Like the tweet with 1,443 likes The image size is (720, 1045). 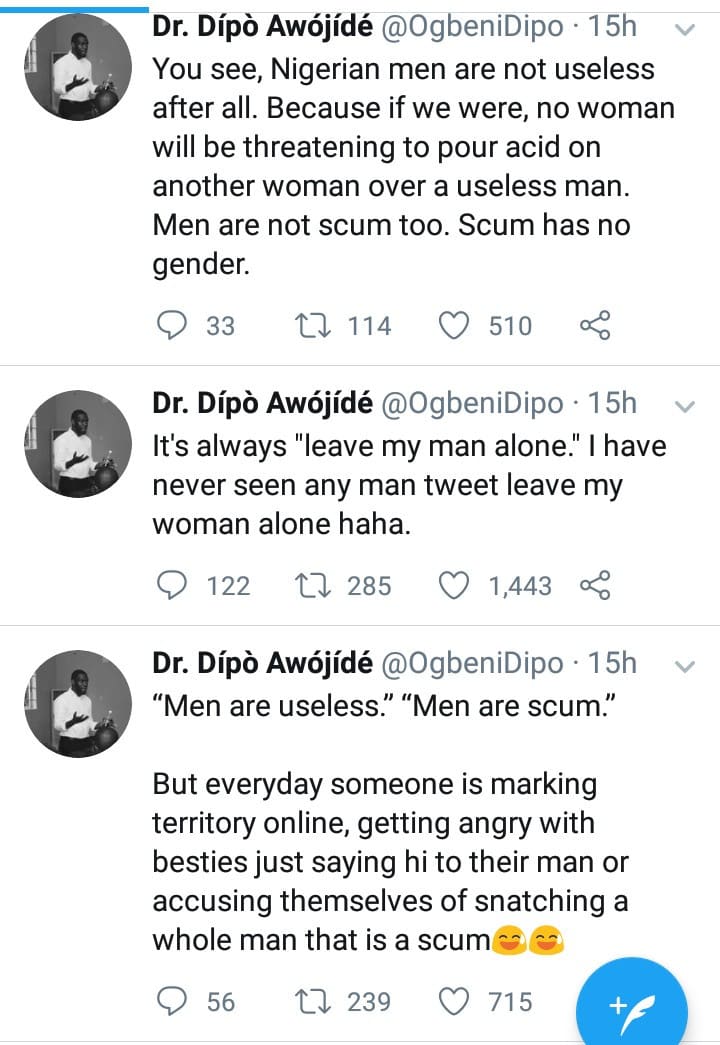click(x=456, y=585)
